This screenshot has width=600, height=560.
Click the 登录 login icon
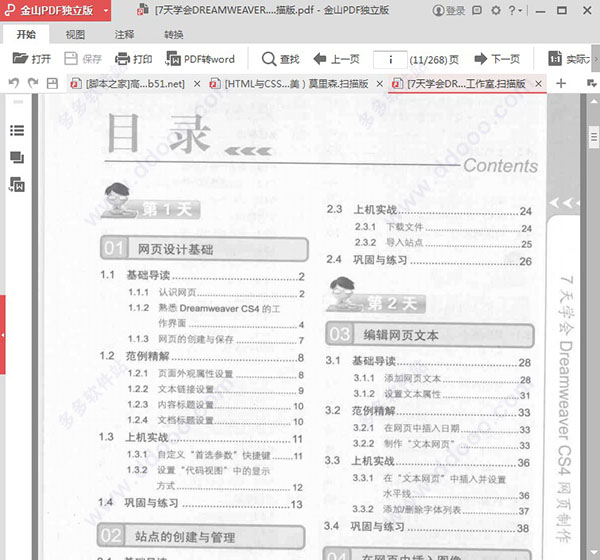click(x=448, y=10)
